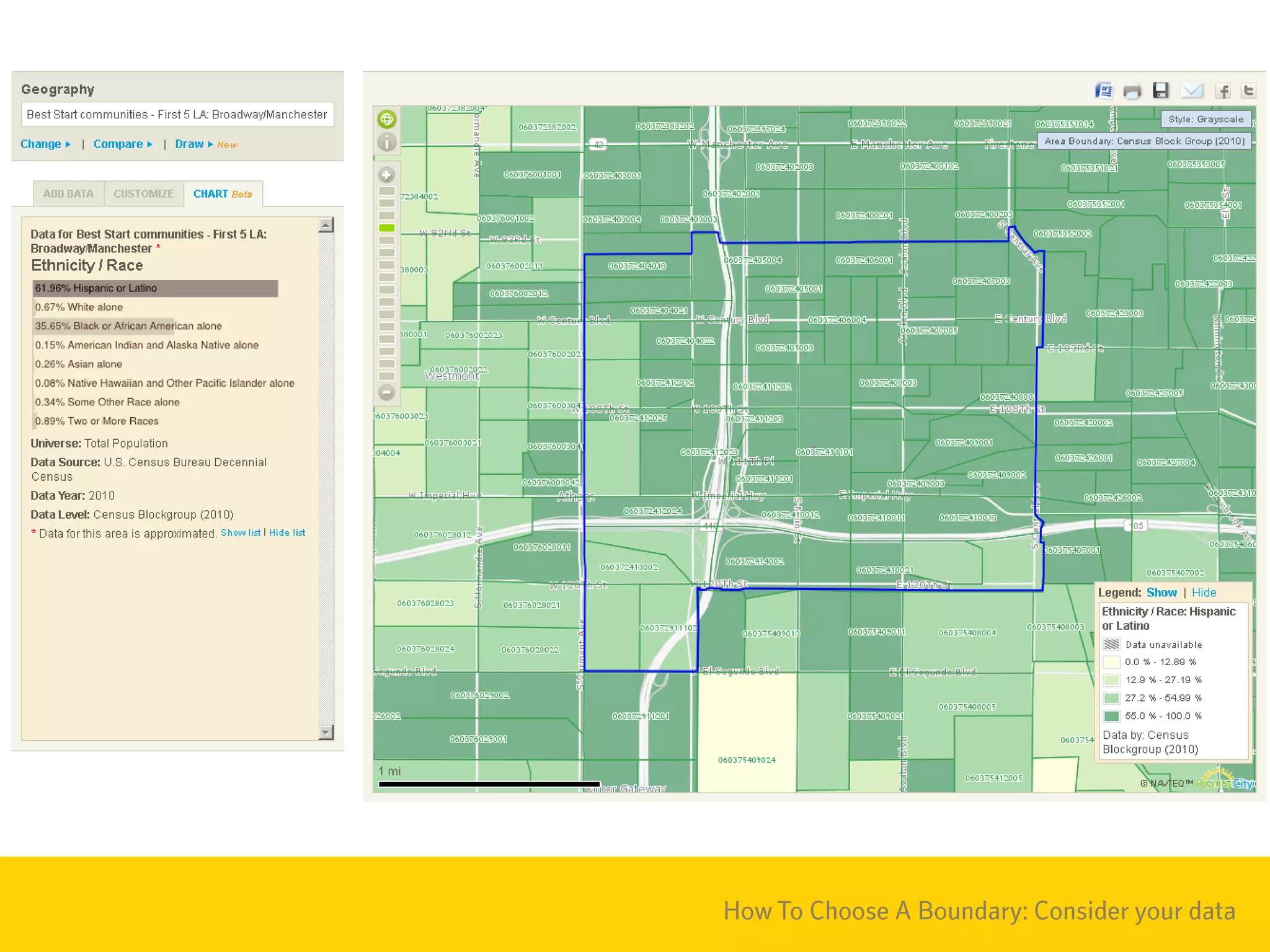
Task: Zoom out with the minus button
Action: [x=387, y=392]
